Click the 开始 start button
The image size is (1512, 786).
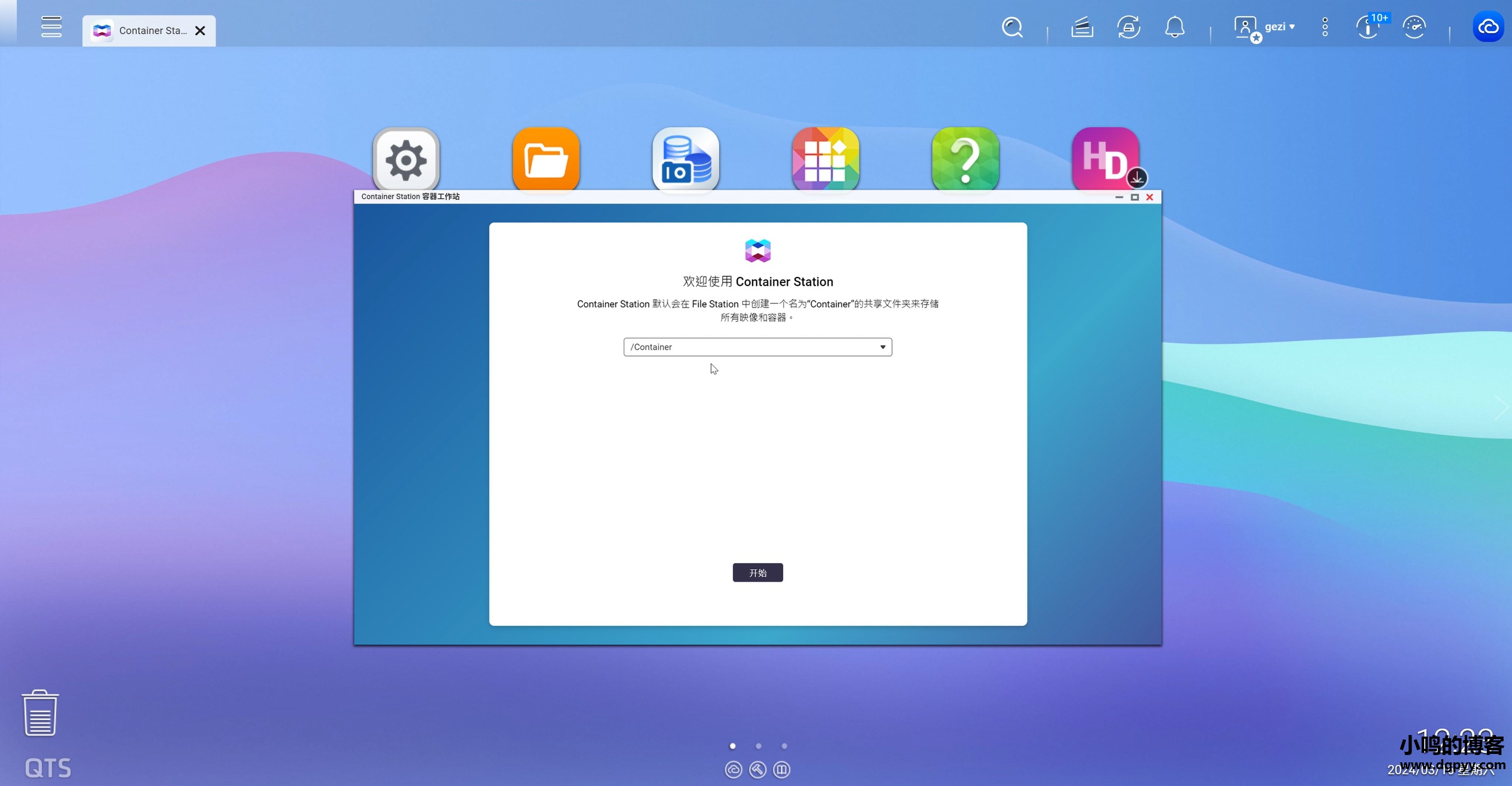pyautogui.click(x=758, y=573)
